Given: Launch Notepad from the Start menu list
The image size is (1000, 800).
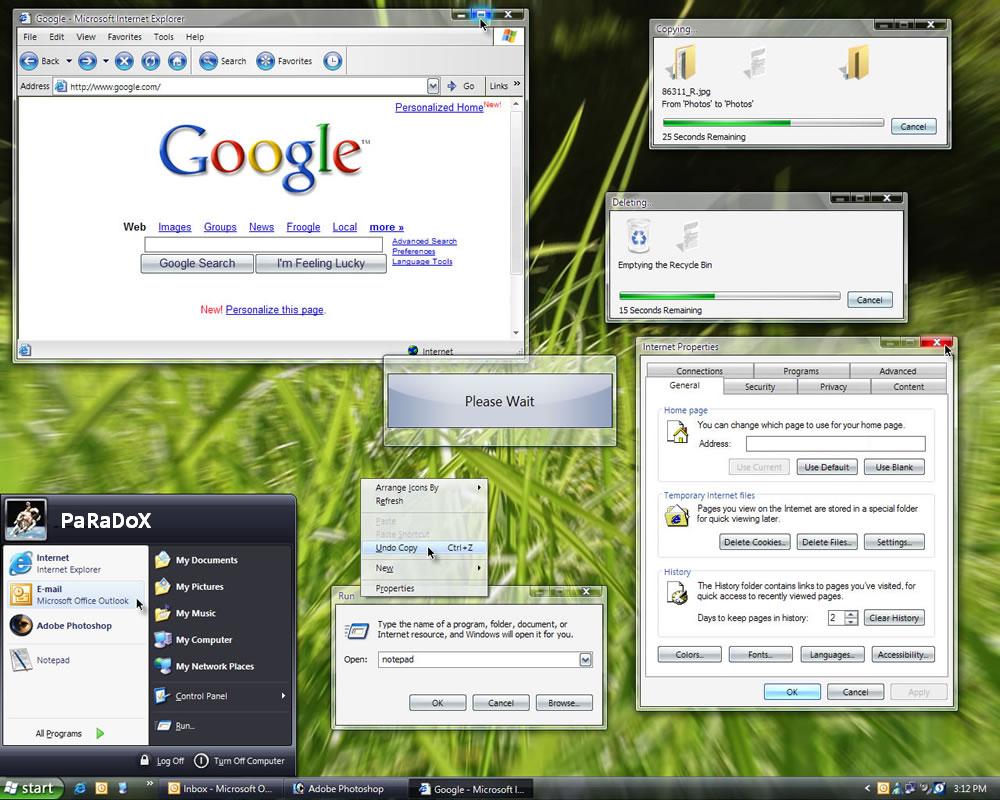Looking at the screenshot, I should coord(52,660).
